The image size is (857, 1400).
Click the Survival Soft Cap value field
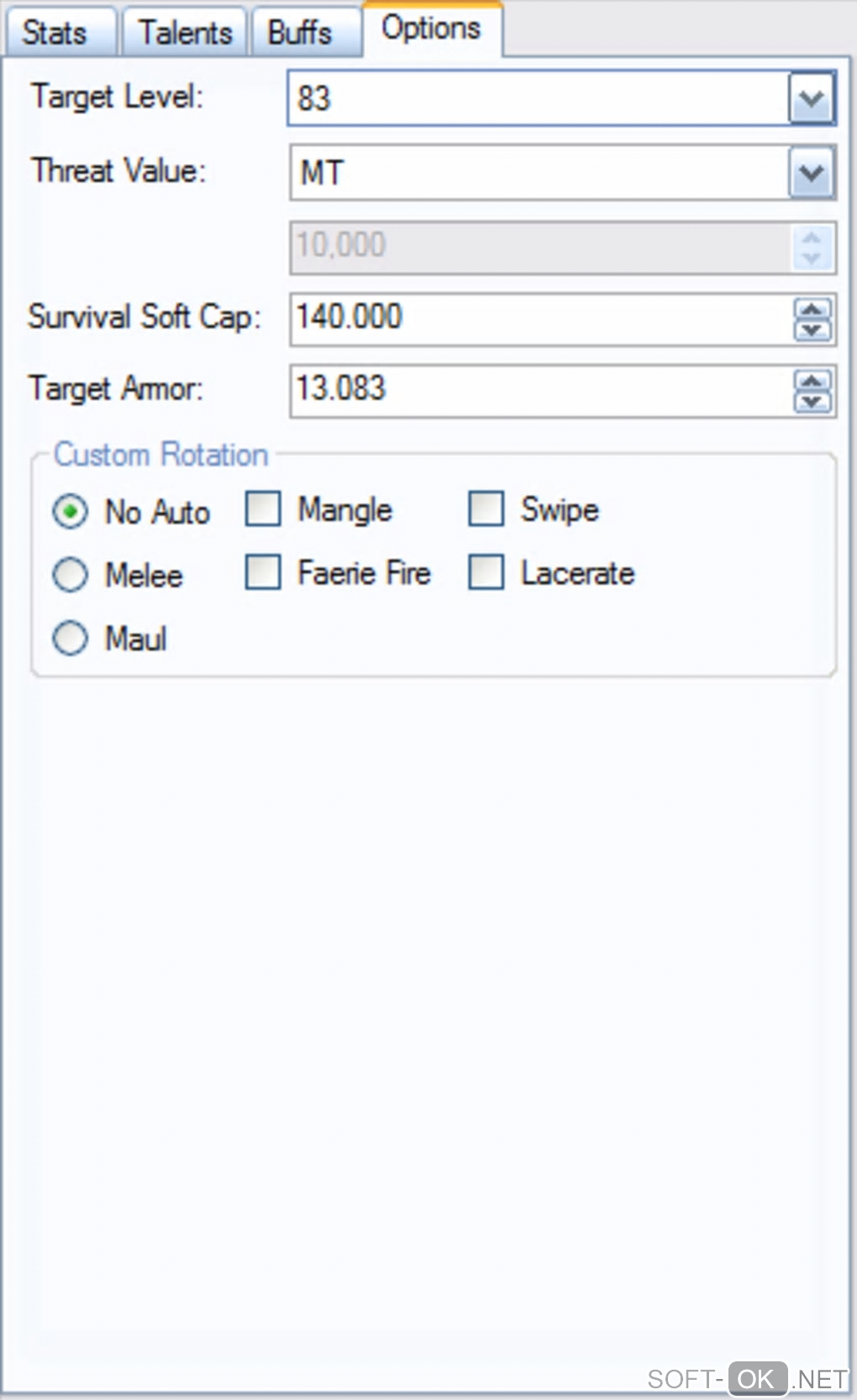coord(538,318)
